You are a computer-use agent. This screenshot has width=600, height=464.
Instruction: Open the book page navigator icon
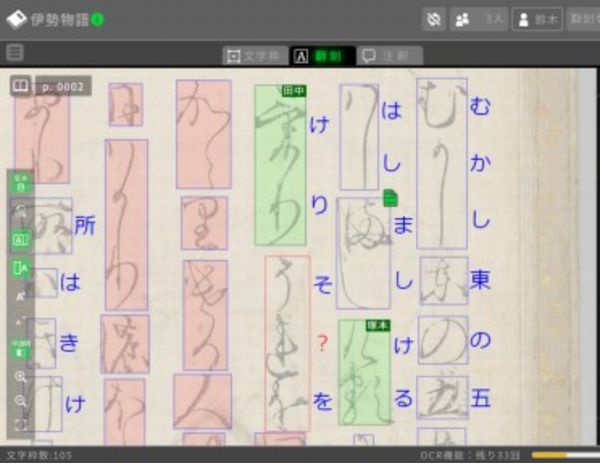pos(20,87)
